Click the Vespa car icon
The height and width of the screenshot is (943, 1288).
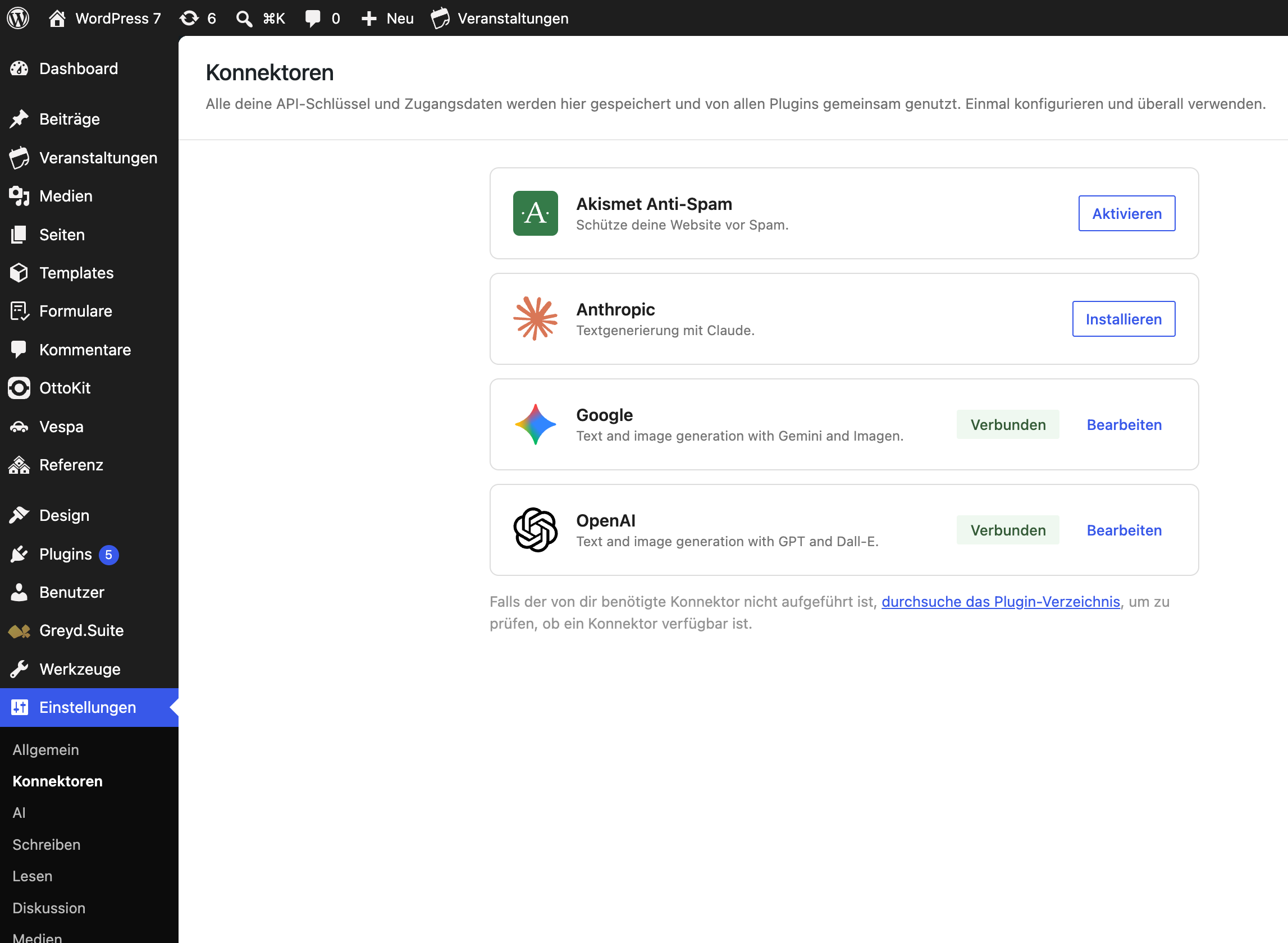coord(20,427)
